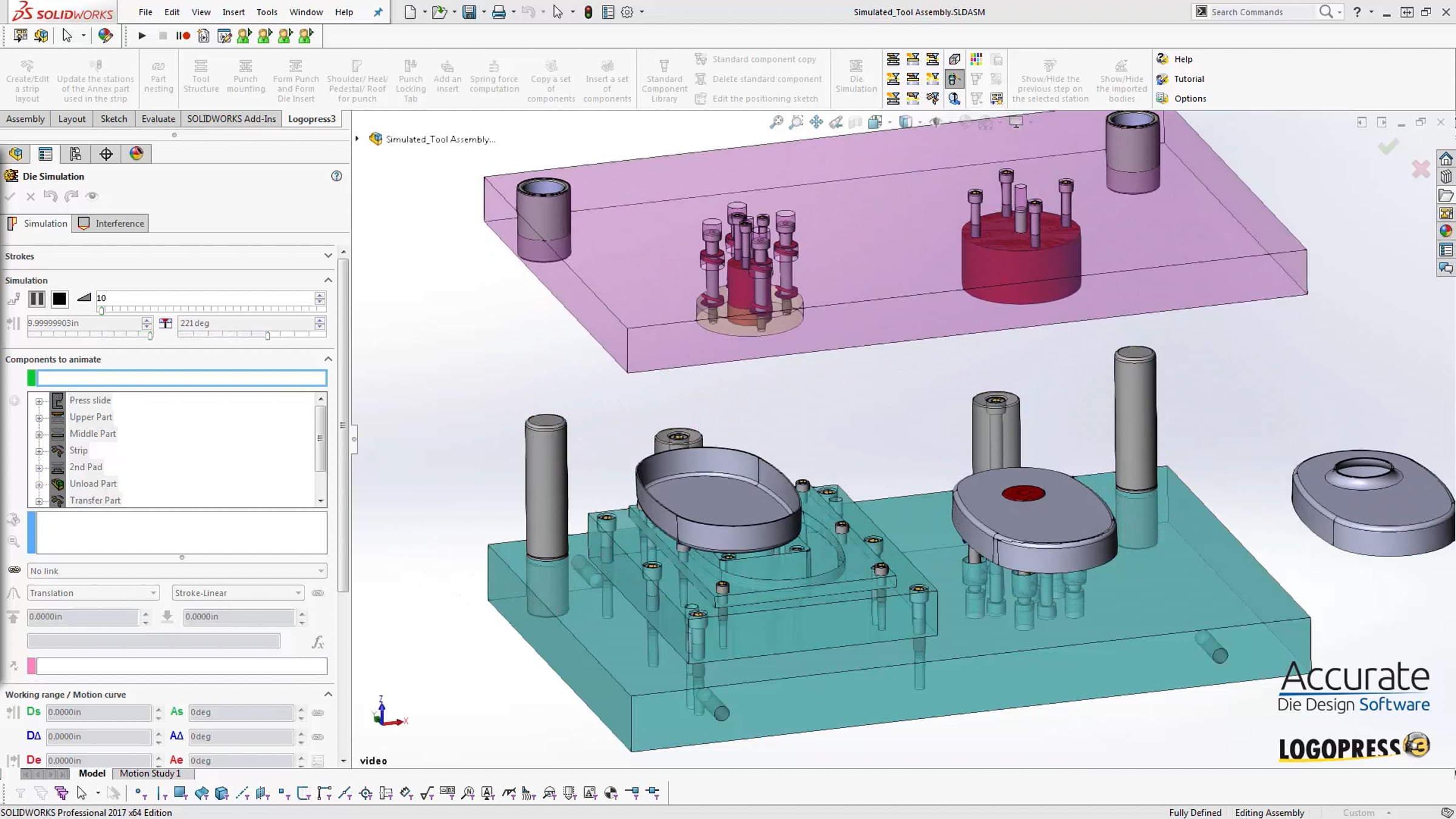Click the Ds value input field
This screenshot has width=1456, height=819.
click(x=98, y=712)
